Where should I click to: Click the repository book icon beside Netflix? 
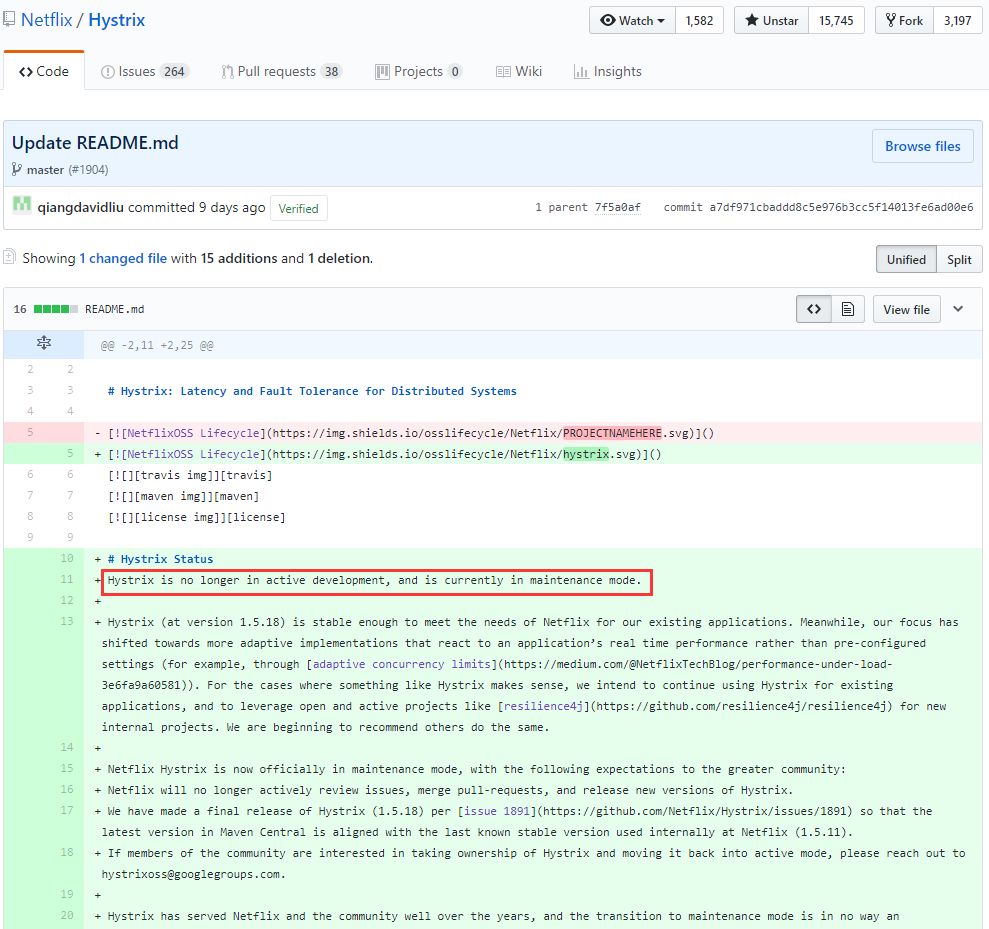click(x=9, y=19)
